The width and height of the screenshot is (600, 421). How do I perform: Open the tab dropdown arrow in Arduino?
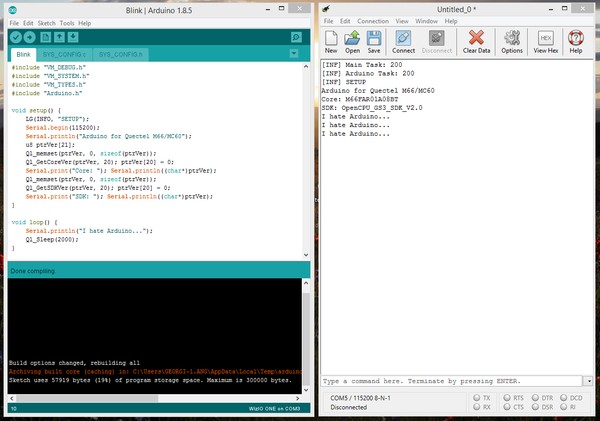294,53
